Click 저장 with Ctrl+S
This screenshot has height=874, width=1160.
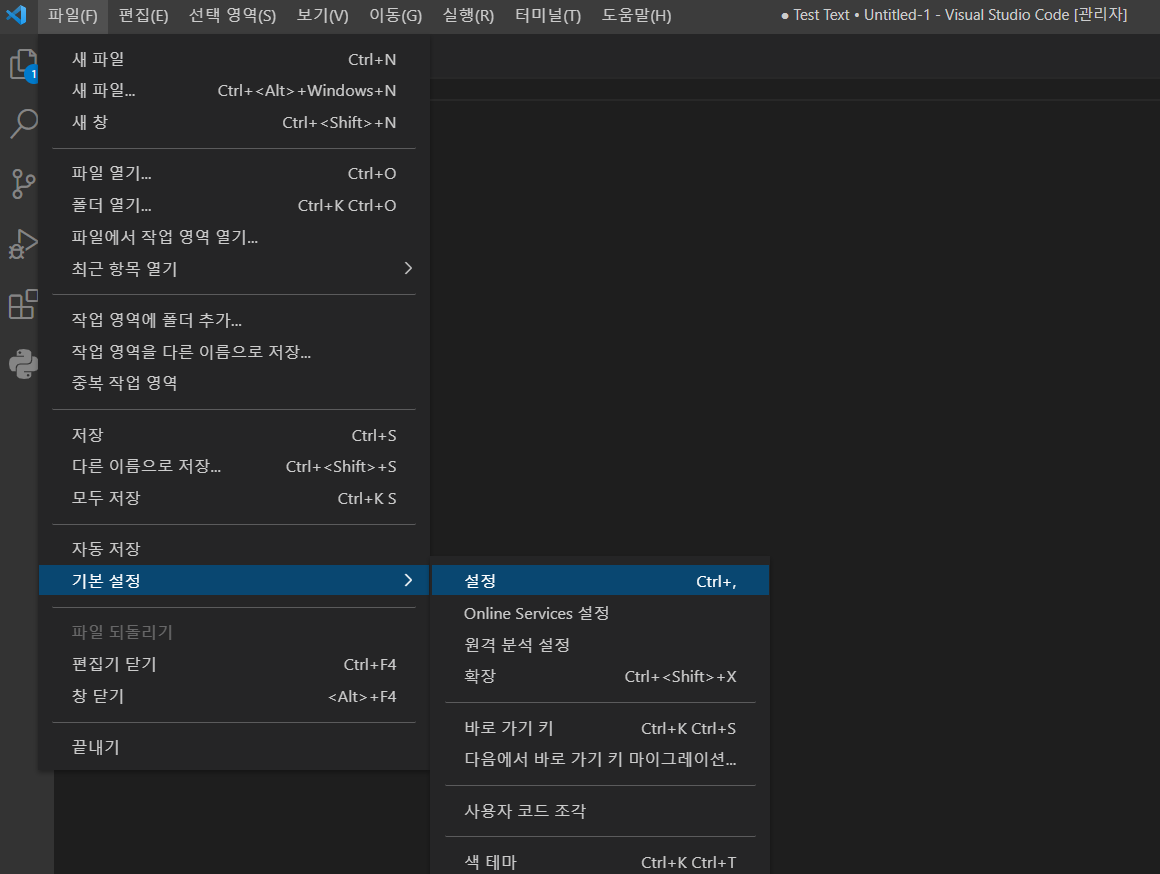pyautogui.click(x=234, y=435)
